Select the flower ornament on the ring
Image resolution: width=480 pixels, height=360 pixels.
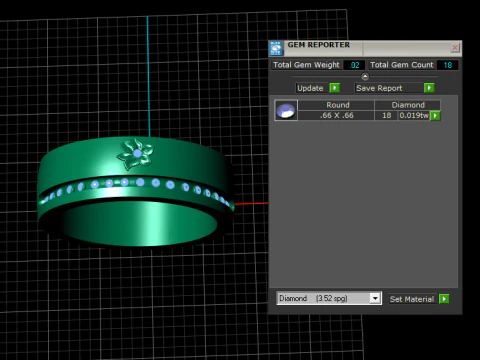[136, 154]
